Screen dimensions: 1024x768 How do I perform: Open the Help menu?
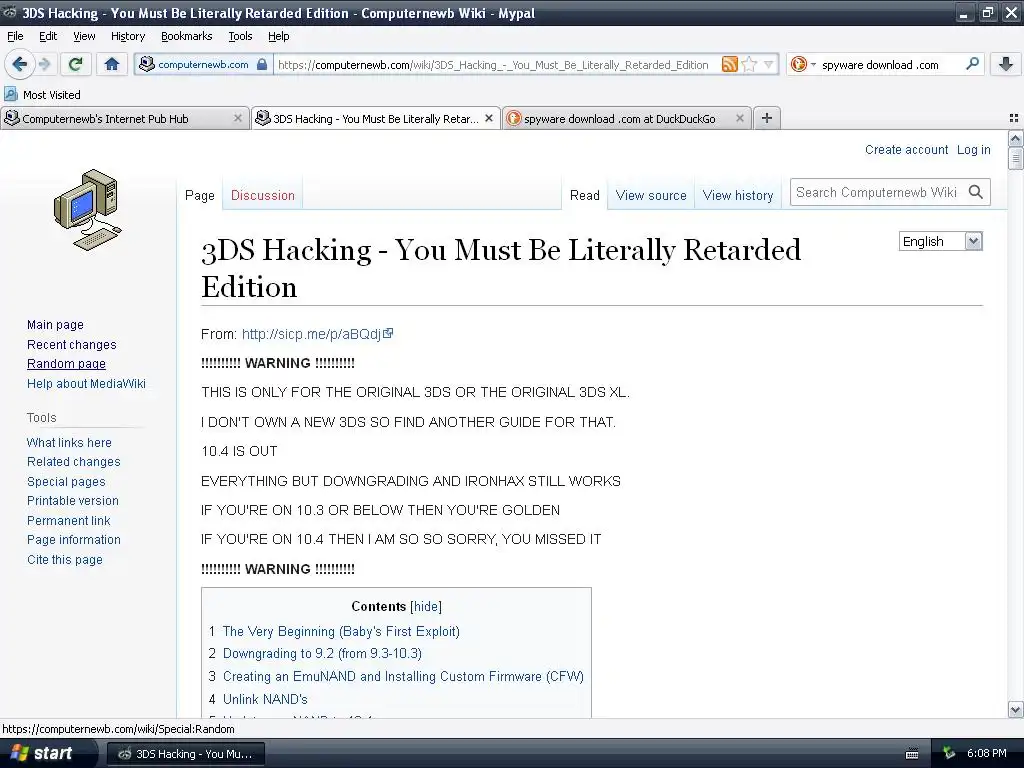click(278, 36)
